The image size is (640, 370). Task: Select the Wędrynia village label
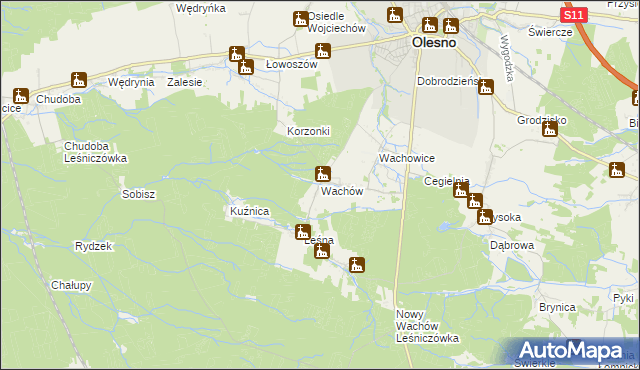(x=131, y=82)
